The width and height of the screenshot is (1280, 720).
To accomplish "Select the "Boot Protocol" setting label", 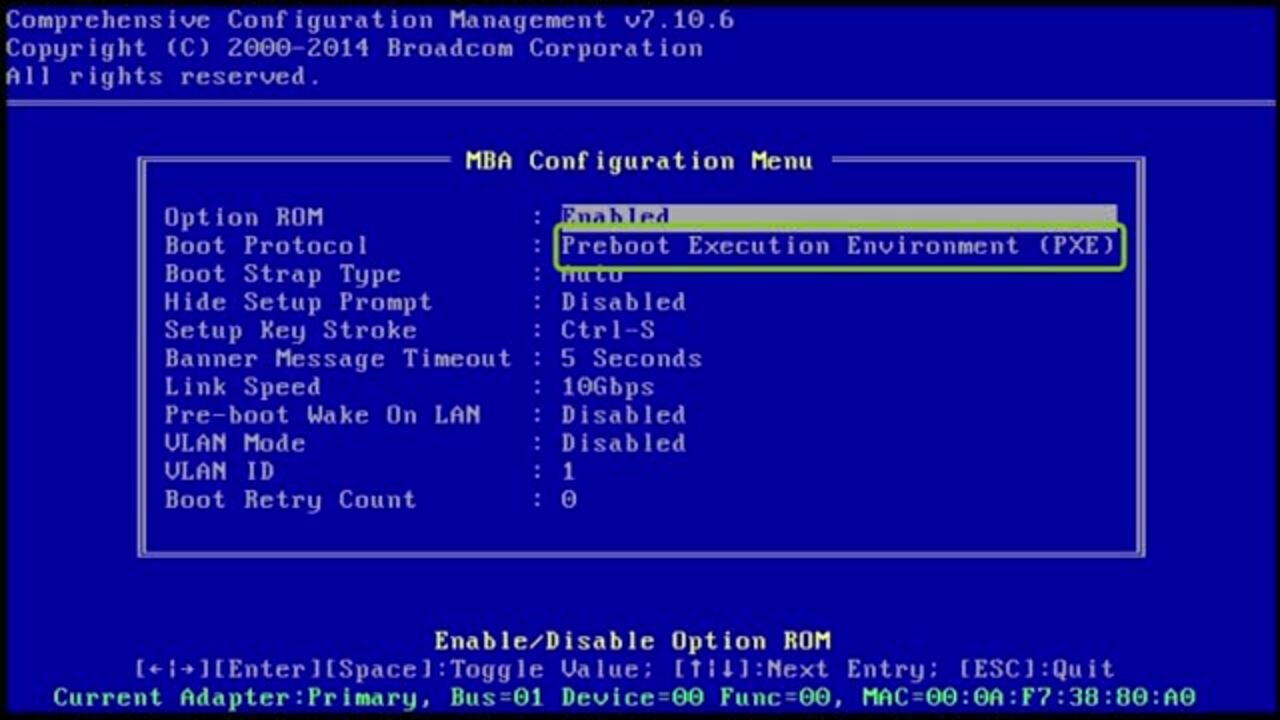I will pyautogui.click(x=266, y=245).
